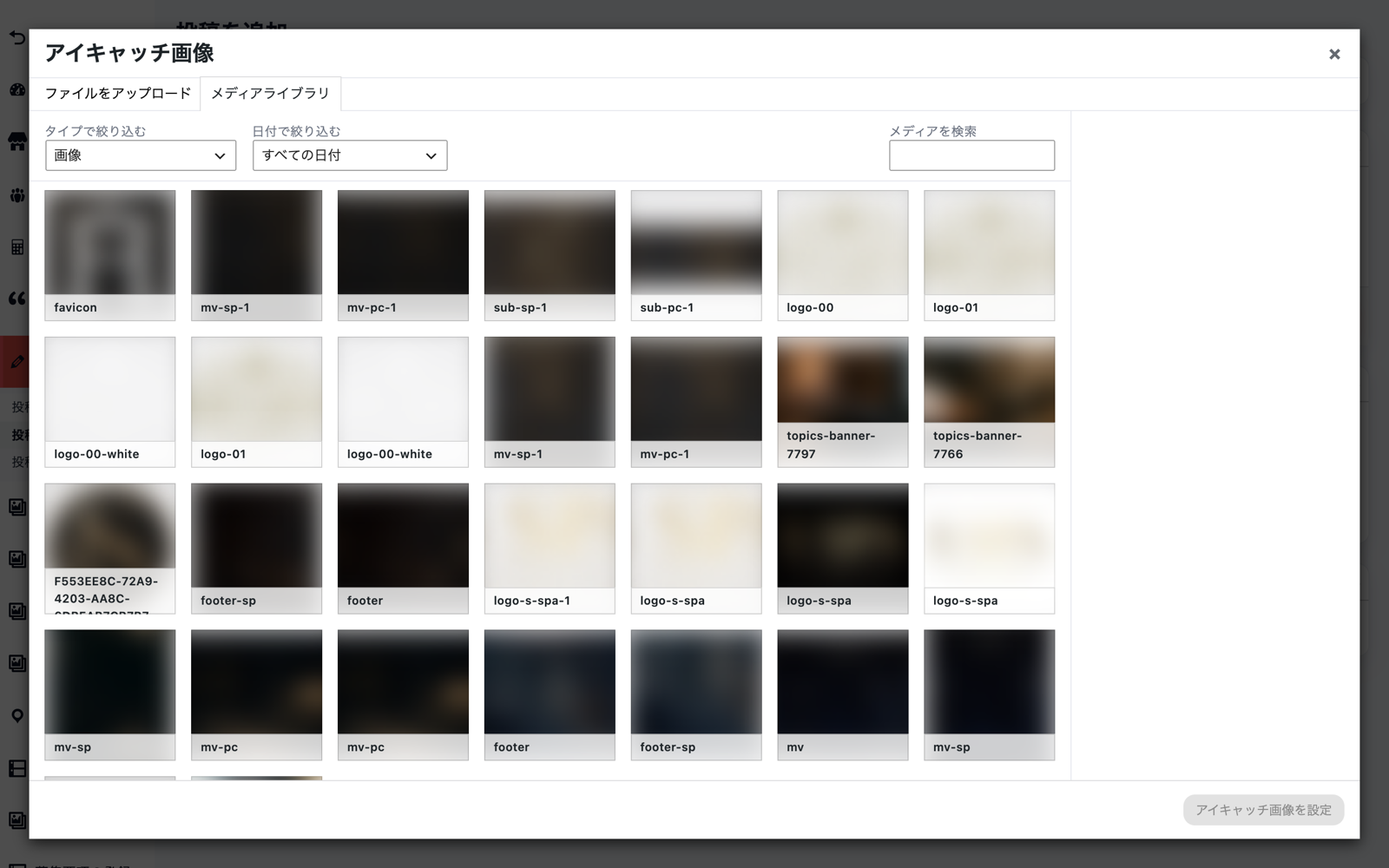The width and height of the screenshot is (1389, 868).
Task: Select the sub-pc-1 image thumbnail
Action: coord(696,255)
